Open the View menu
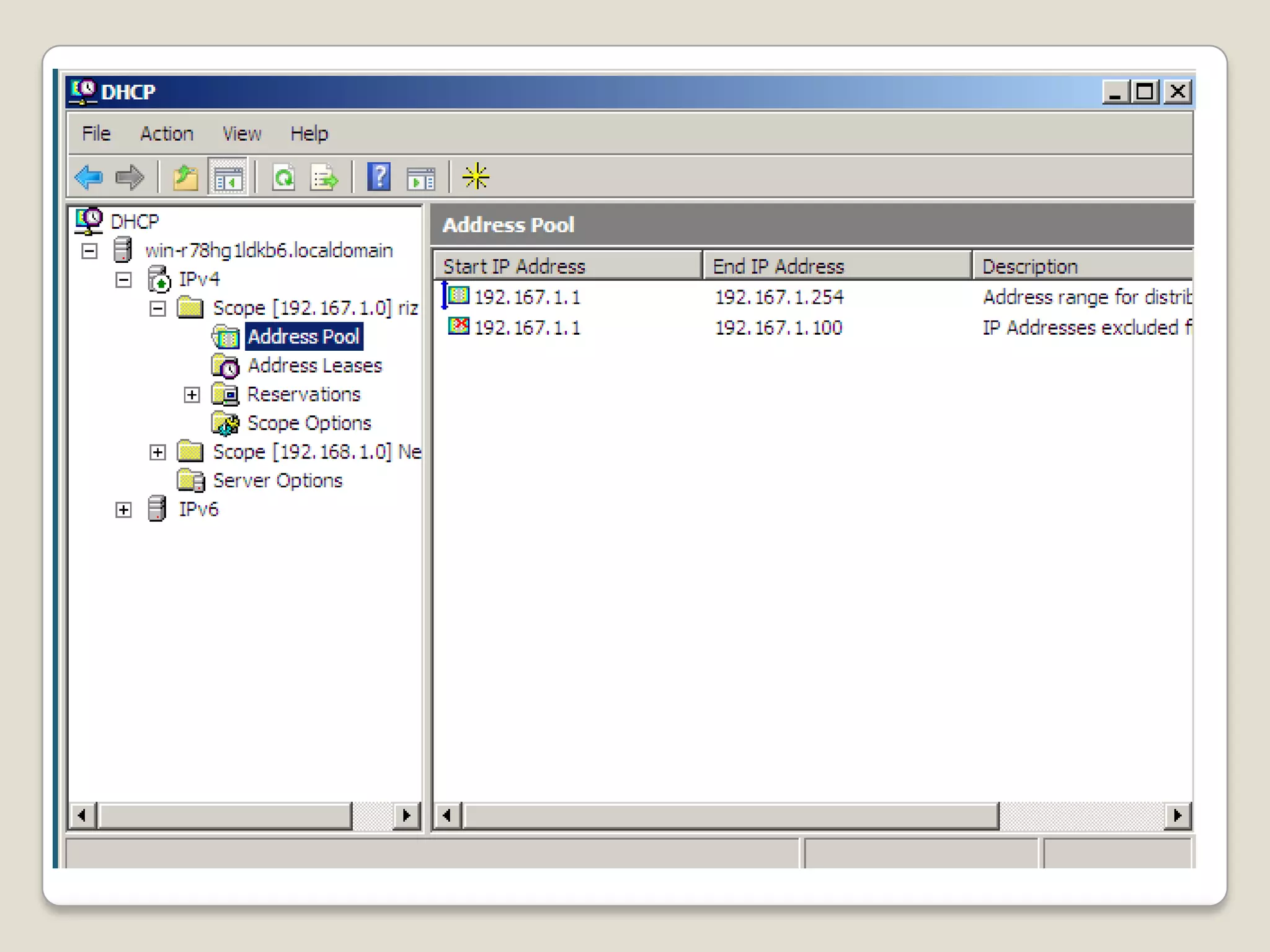Image resolution: width=1270 pixels, height=952 pixels. [241, 133]
